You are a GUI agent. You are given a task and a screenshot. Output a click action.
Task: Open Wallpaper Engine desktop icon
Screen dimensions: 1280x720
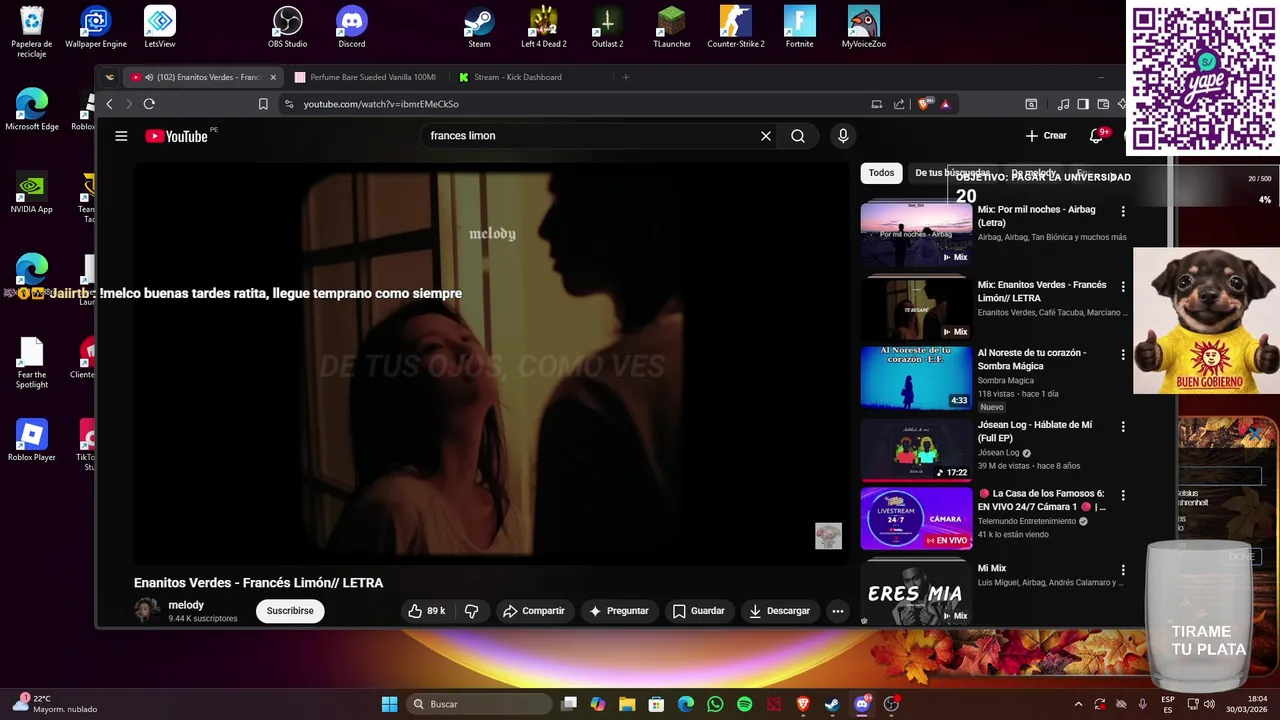(96, 27)
